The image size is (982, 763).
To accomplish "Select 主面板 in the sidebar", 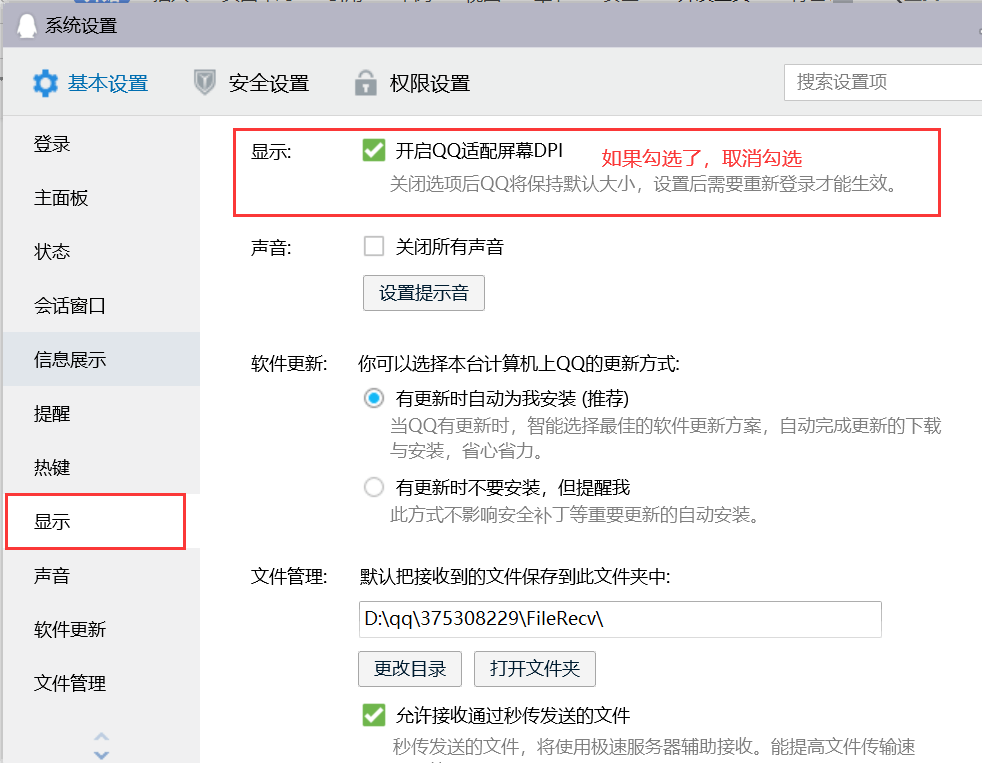I will pos(101,198).
